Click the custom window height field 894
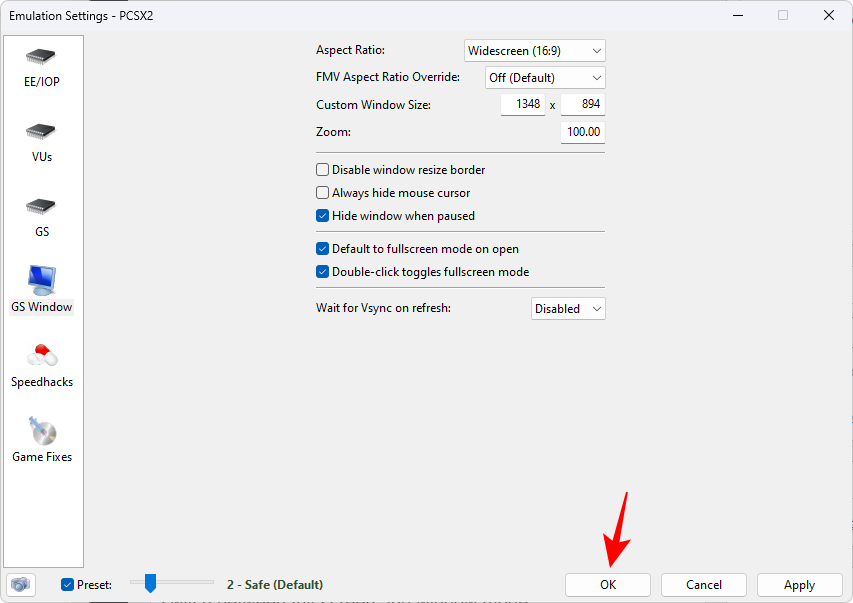 click(x=583, y=104)
